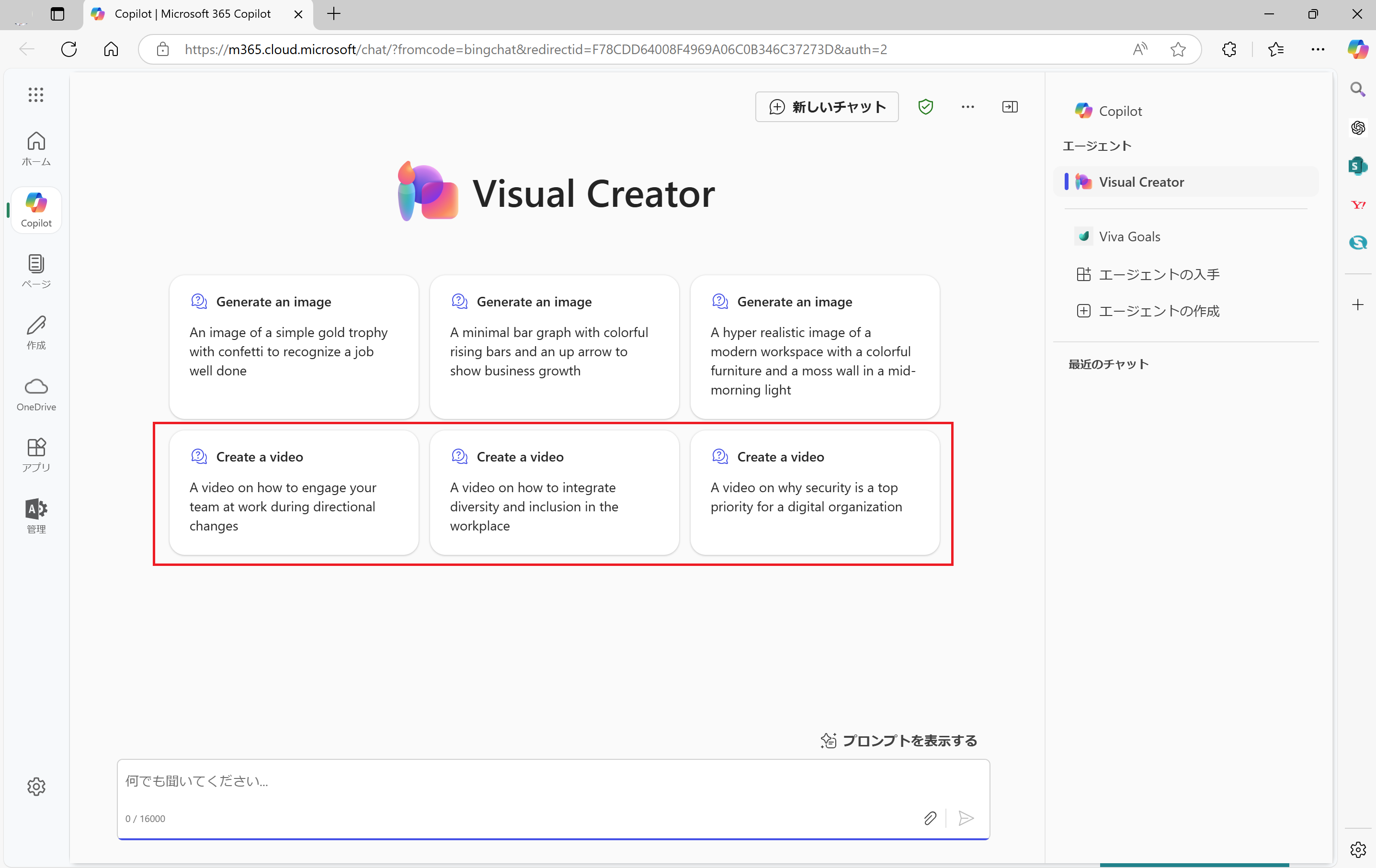This screenshot has height=868, width=1376.
Task: Go to ホーム in left sidebar
Action: point(36,149)
